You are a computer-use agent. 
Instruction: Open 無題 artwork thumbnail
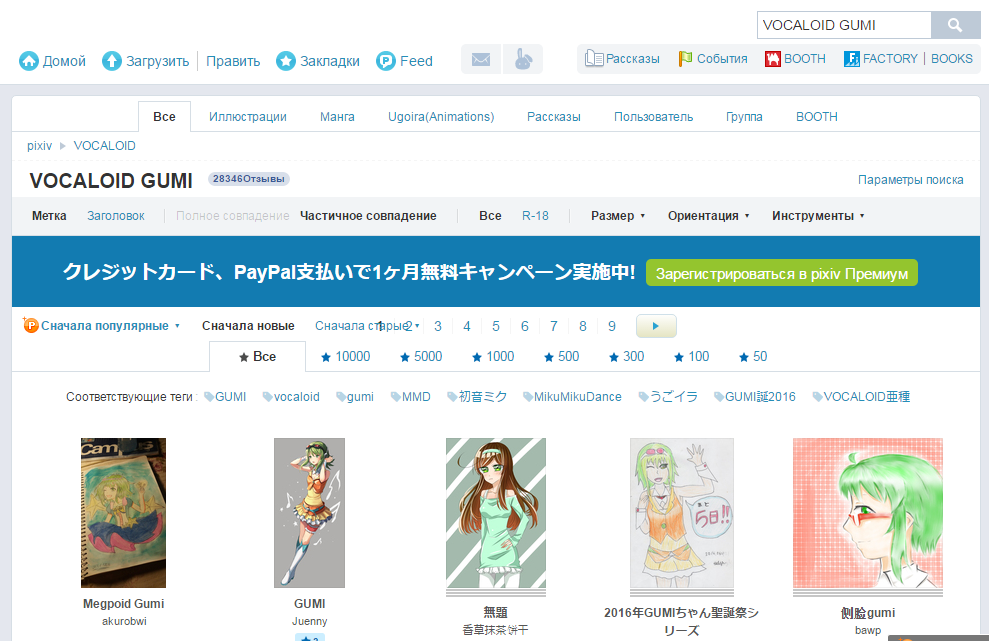496,514
